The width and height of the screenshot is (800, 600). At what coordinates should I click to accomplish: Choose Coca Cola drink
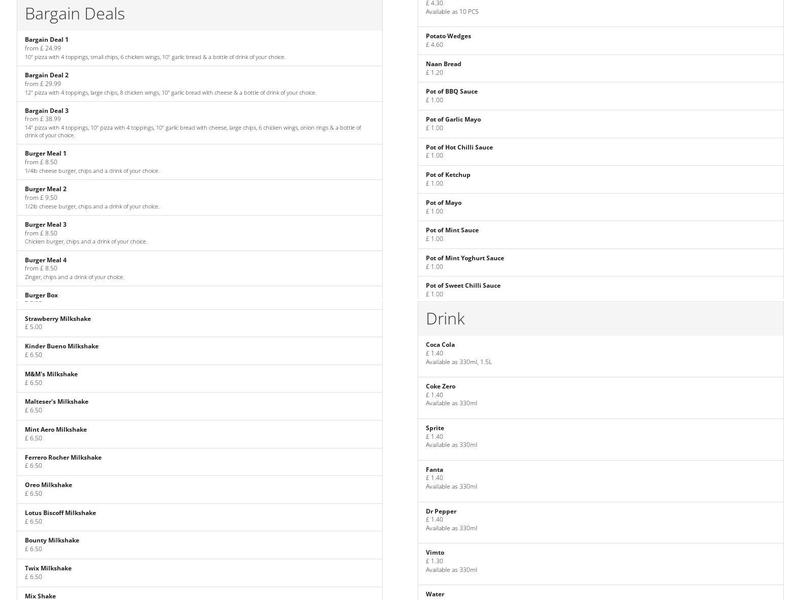click(x=600, y=353)
